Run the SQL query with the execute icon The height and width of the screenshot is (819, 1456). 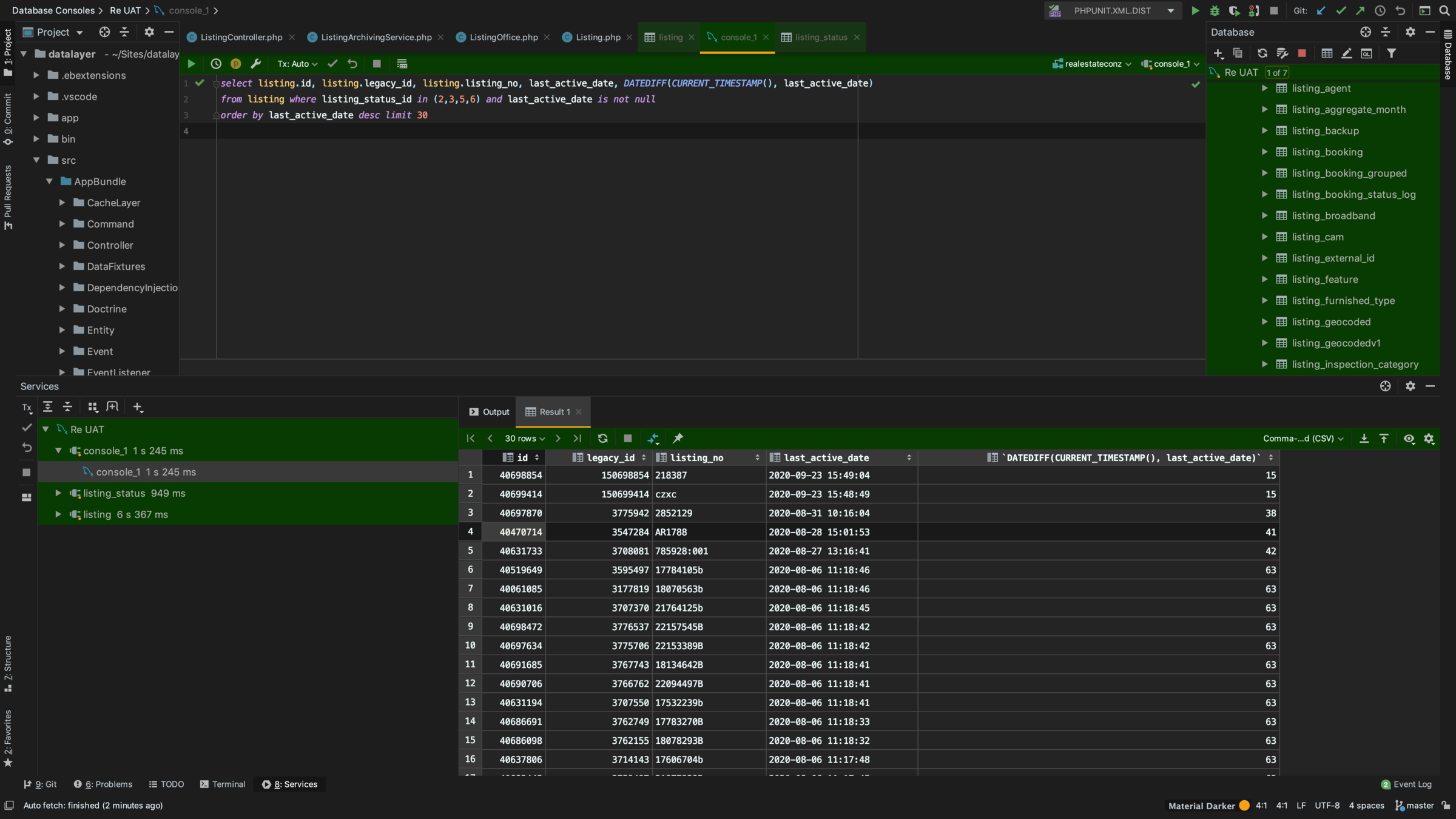click(191, 64)
